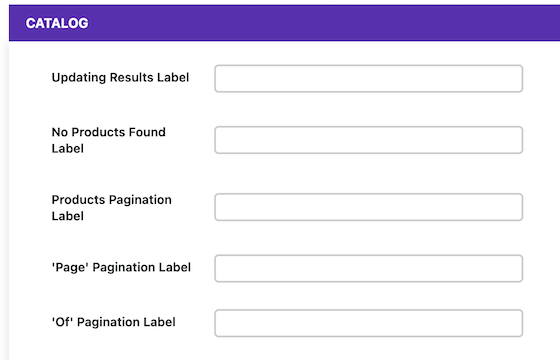Activate the 'Of' Pagination Label input field
Screen dimensions: 560x360
click(369, 323)
